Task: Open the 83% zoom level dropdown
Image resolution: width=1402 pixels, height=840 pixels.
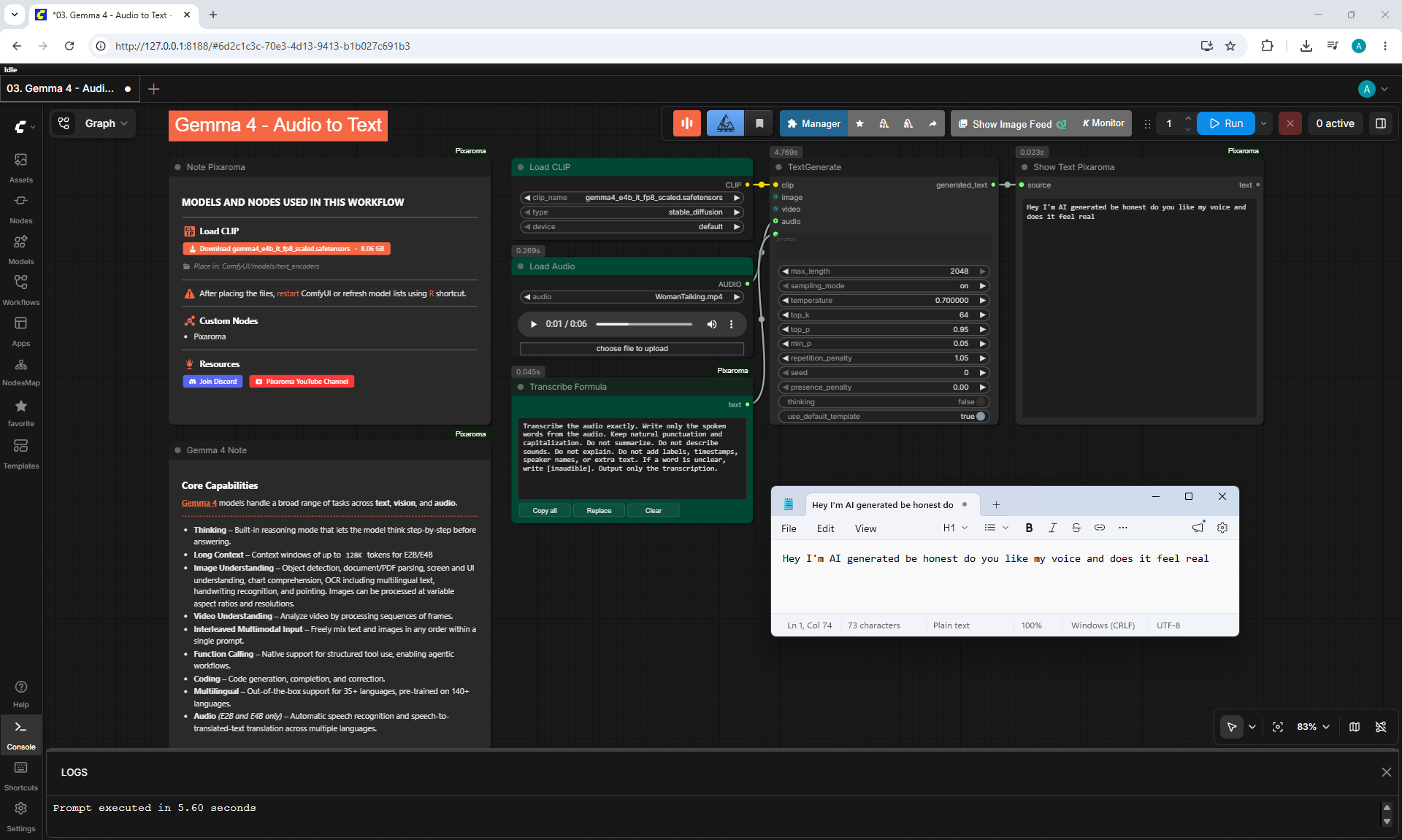Action: [1314, 727]
